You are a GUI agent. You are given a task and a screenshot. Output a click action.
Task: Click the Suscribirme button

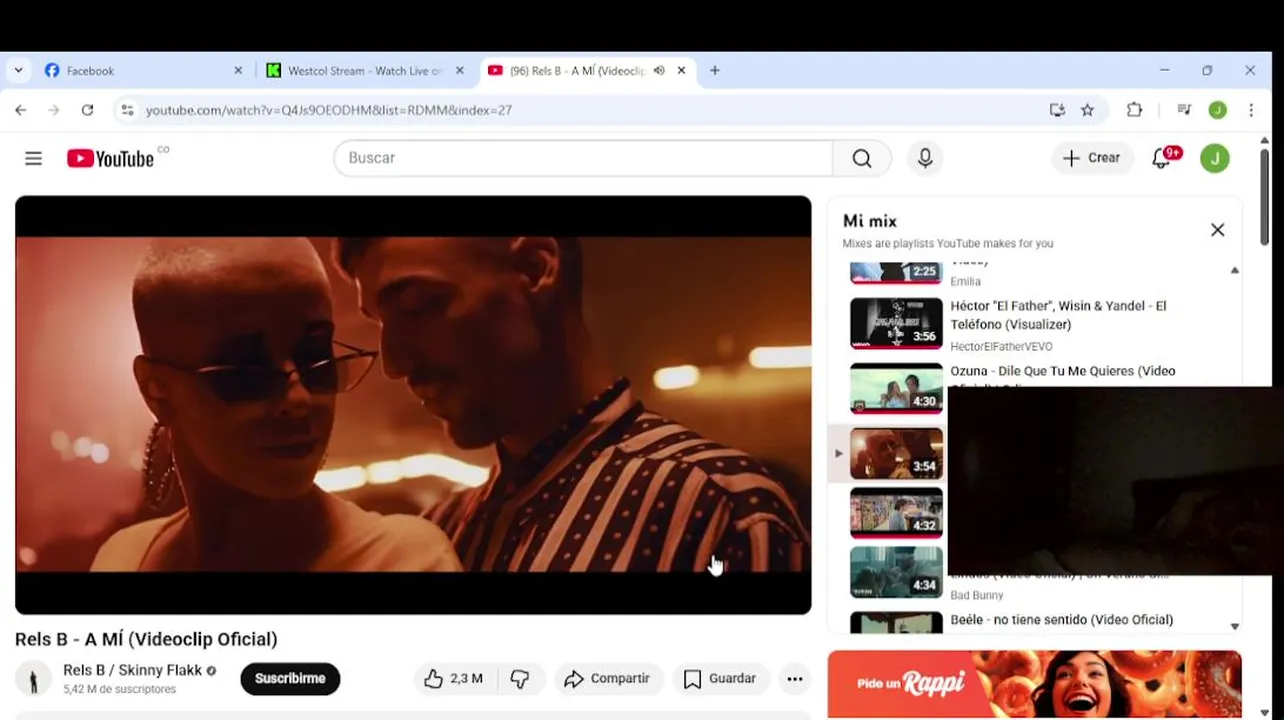[x=290, y=678]
